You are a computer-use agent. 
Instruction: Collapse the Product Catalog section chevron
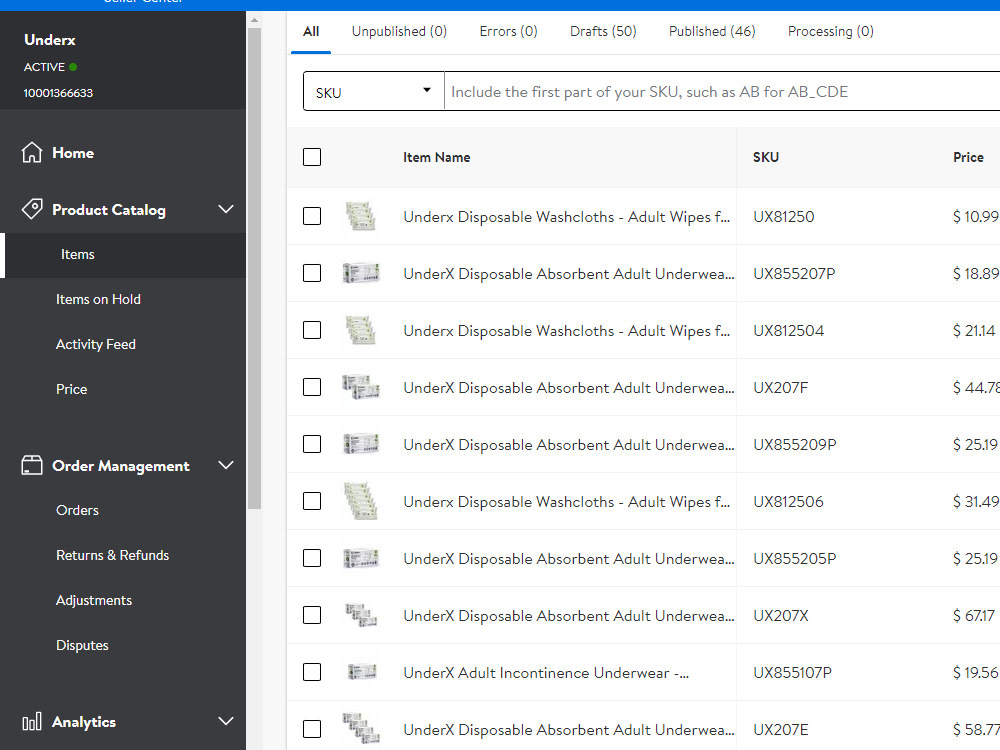pos(226,209)
